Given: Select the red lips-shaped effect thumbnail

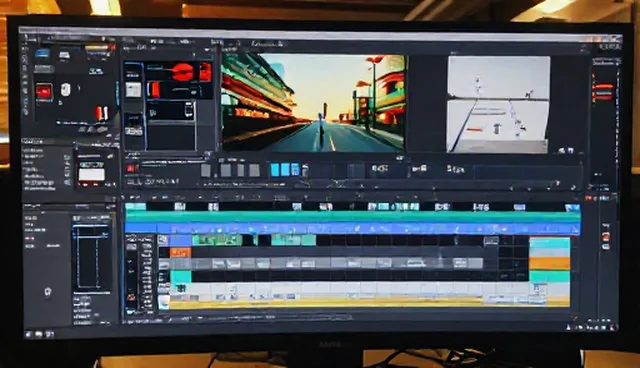Looking at the screenshot, I should 182,72.
